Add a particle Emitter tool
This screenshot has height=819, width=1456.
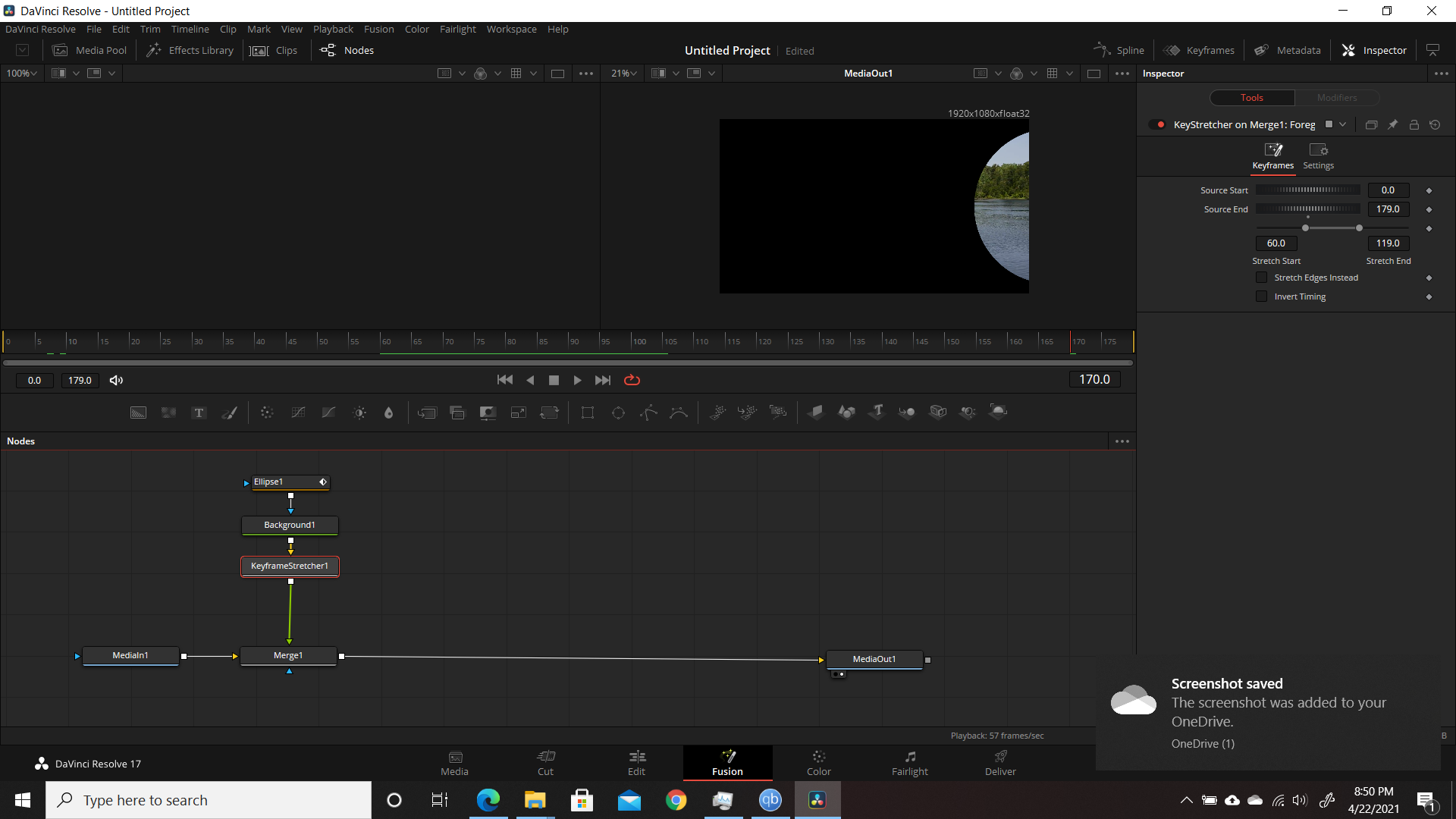(717, 413)
